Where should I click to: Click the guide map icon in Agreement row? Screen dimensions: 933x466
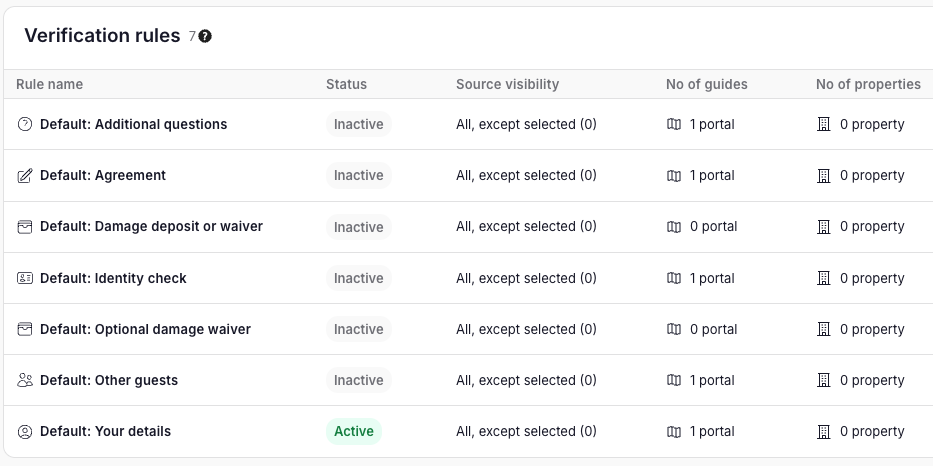click(x=674, y=176)
